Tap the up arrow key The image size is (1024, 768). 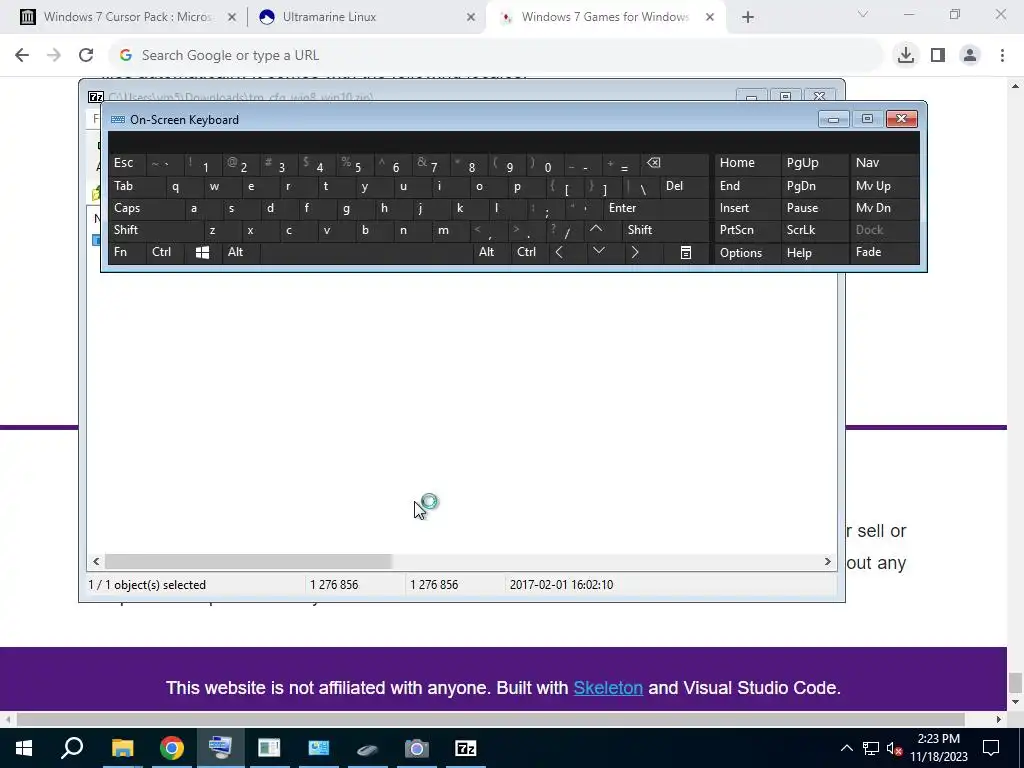(x=596, y=229)
